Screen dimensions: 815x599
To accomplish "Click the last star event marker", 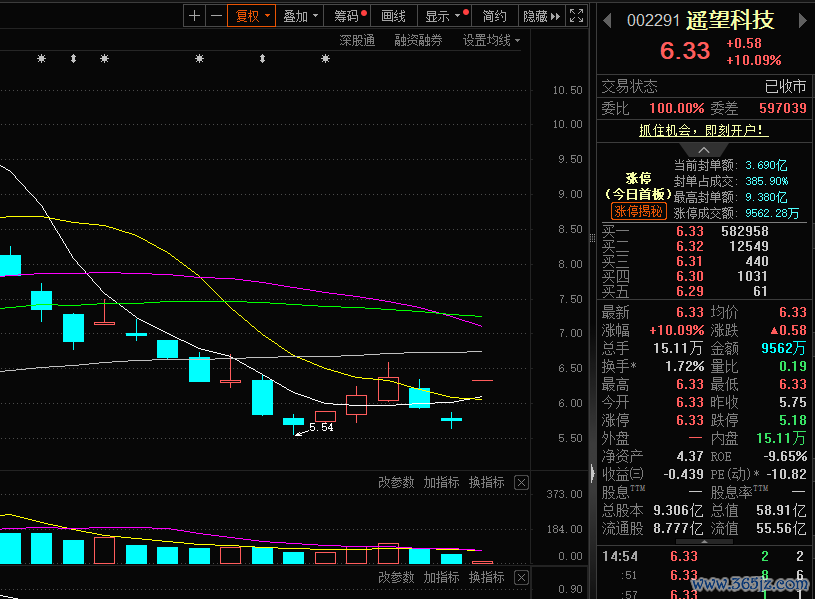I will pyautogui.click(x=325, y=59).
